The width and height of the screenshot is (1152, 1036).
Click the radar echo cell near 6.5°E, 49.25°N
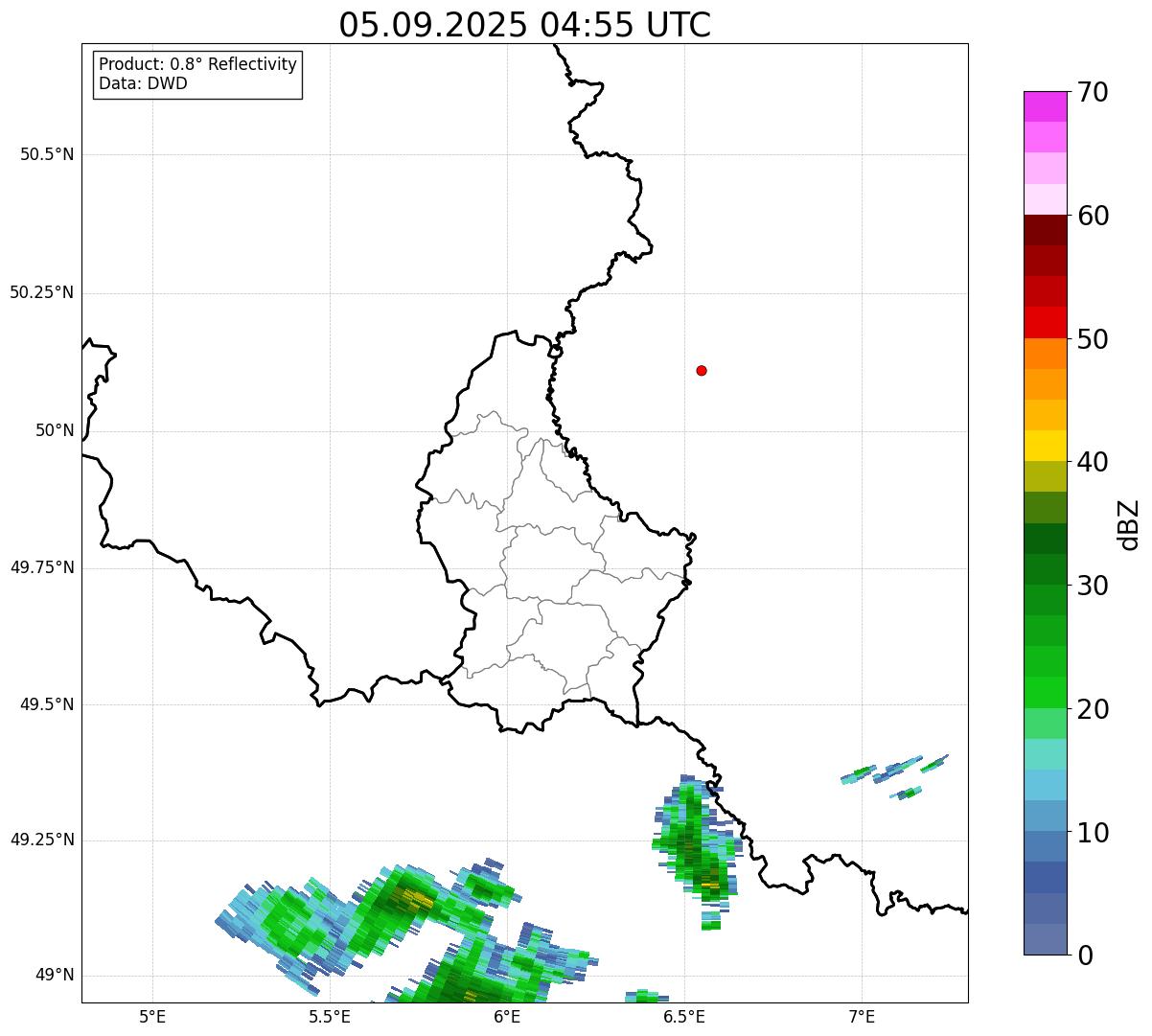[x=697, y=851]
